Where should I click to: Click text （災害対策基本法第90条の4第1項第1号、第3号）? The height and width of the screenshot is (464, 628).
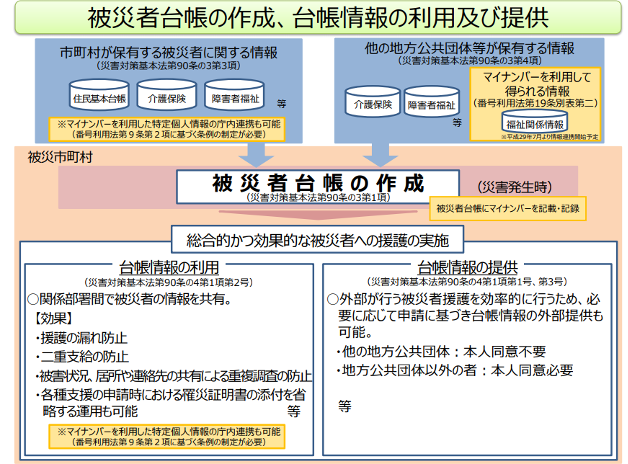point(467,282)
